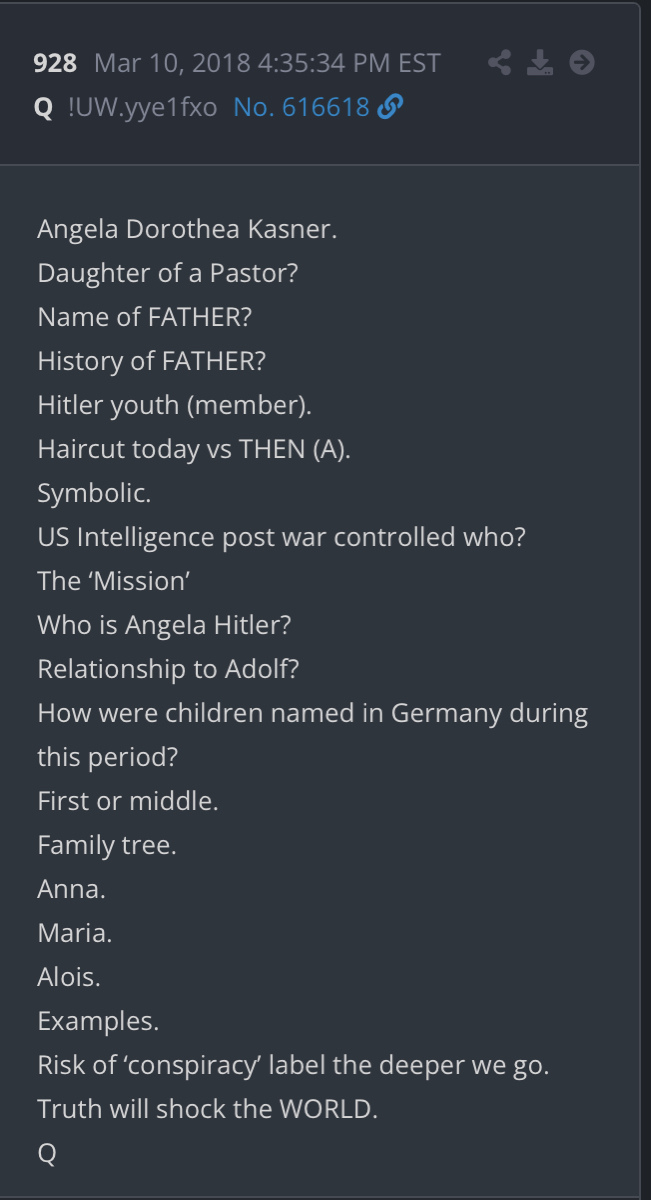Screen dimensions: 651x1200
Task: Click the !UW.yye1fxo tripcode
Action: (x=142, y=109)
